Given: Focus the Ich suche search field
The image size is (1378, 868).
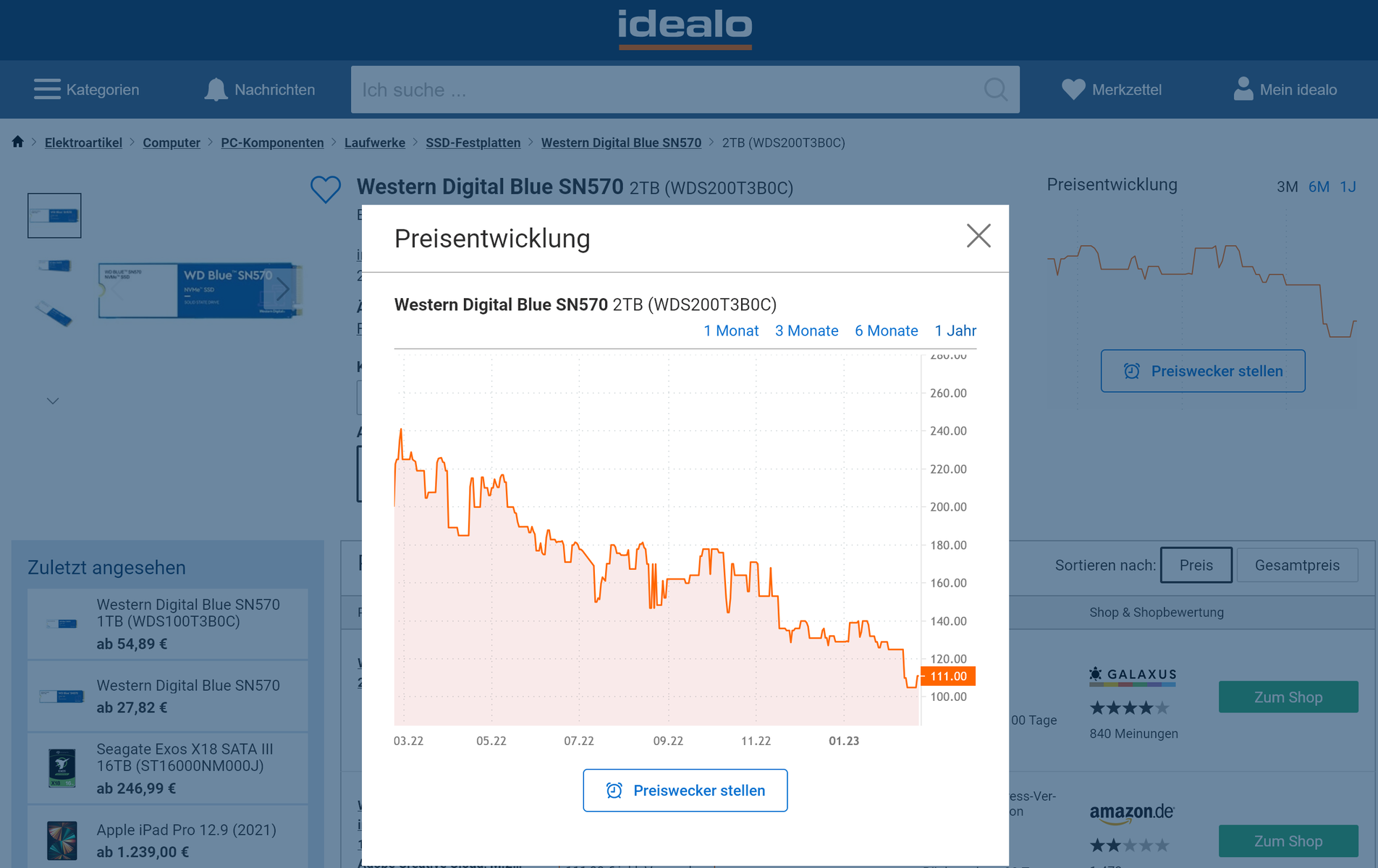Looking at the screenshot, I should coord(666,90).
